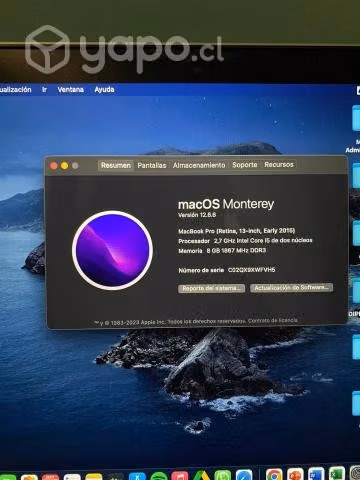Click the Reporte del sistema button
Viewport: 360px width, 480px height.
pyautogui.click(x=212, y=288)
